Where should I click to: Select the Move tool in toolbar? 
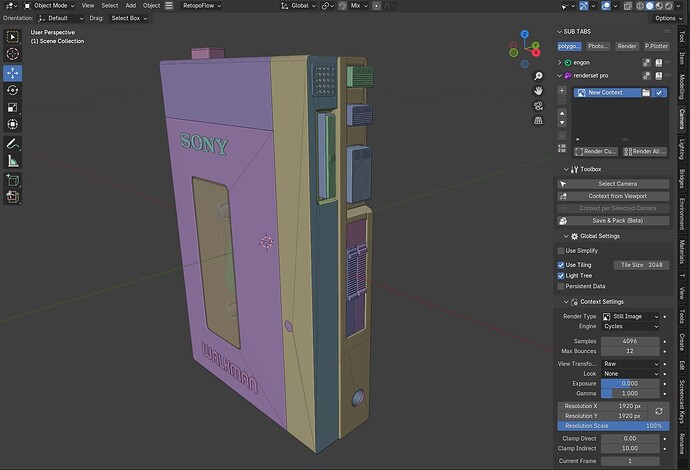(12, 73)
